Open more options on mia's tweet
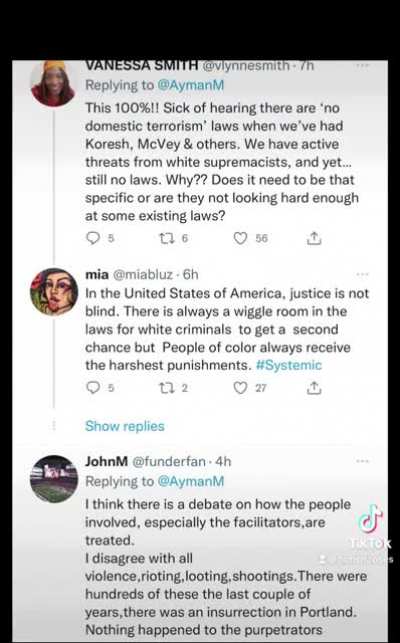 click(x=362, y=274)
